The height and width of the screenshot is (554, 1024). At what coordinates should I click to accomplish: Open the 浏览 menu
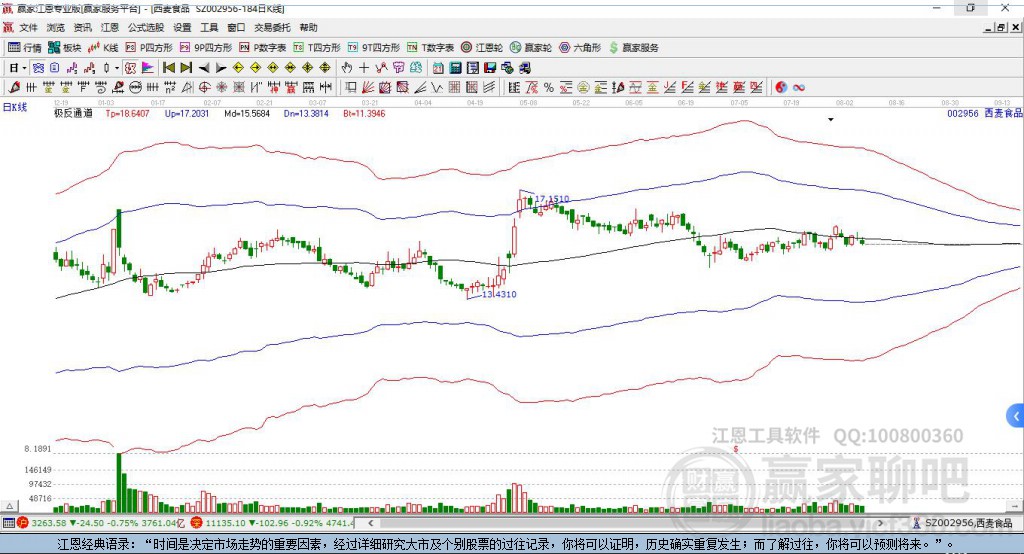56,27
